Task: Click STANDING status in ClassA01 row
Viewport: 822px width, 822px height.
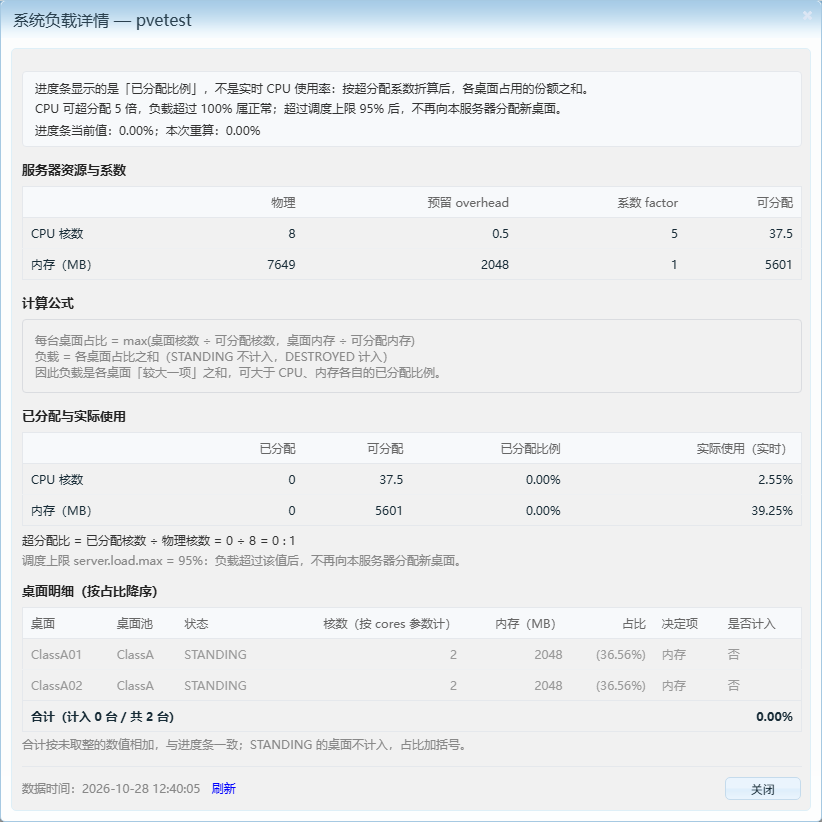Action: coord(215,654)
